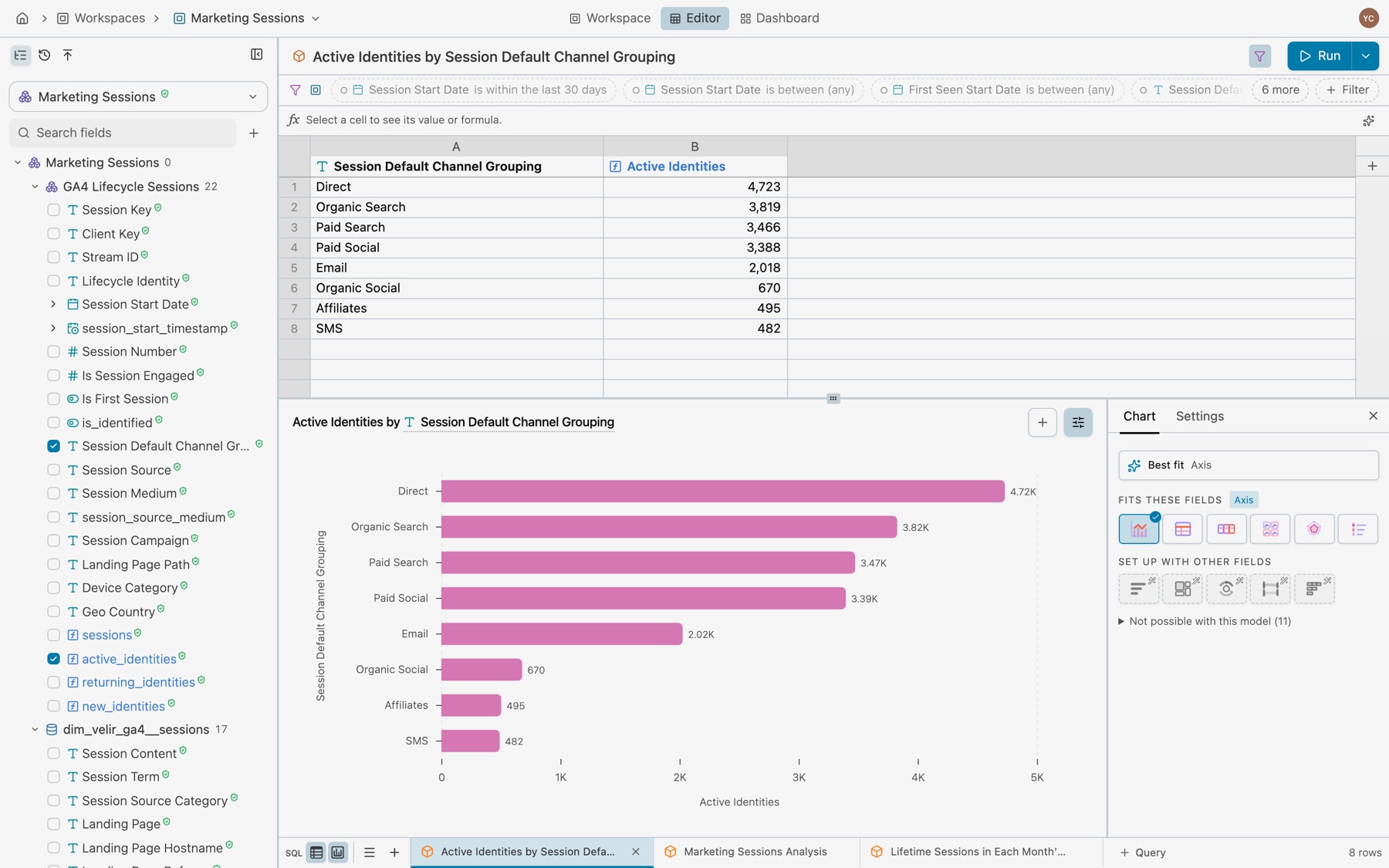Check the Session Key field checkbox

(x=53, y=210)
